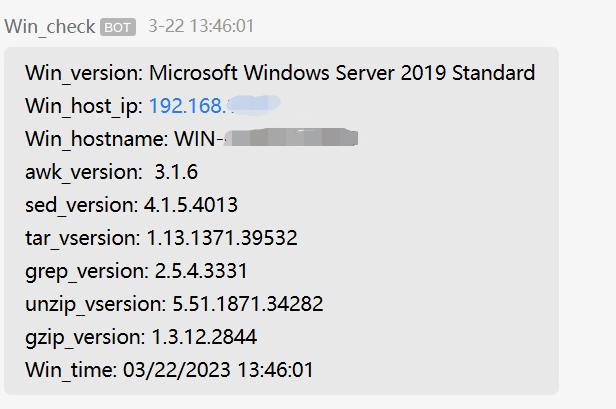Click the Win_host_ip label

point(84,105)
